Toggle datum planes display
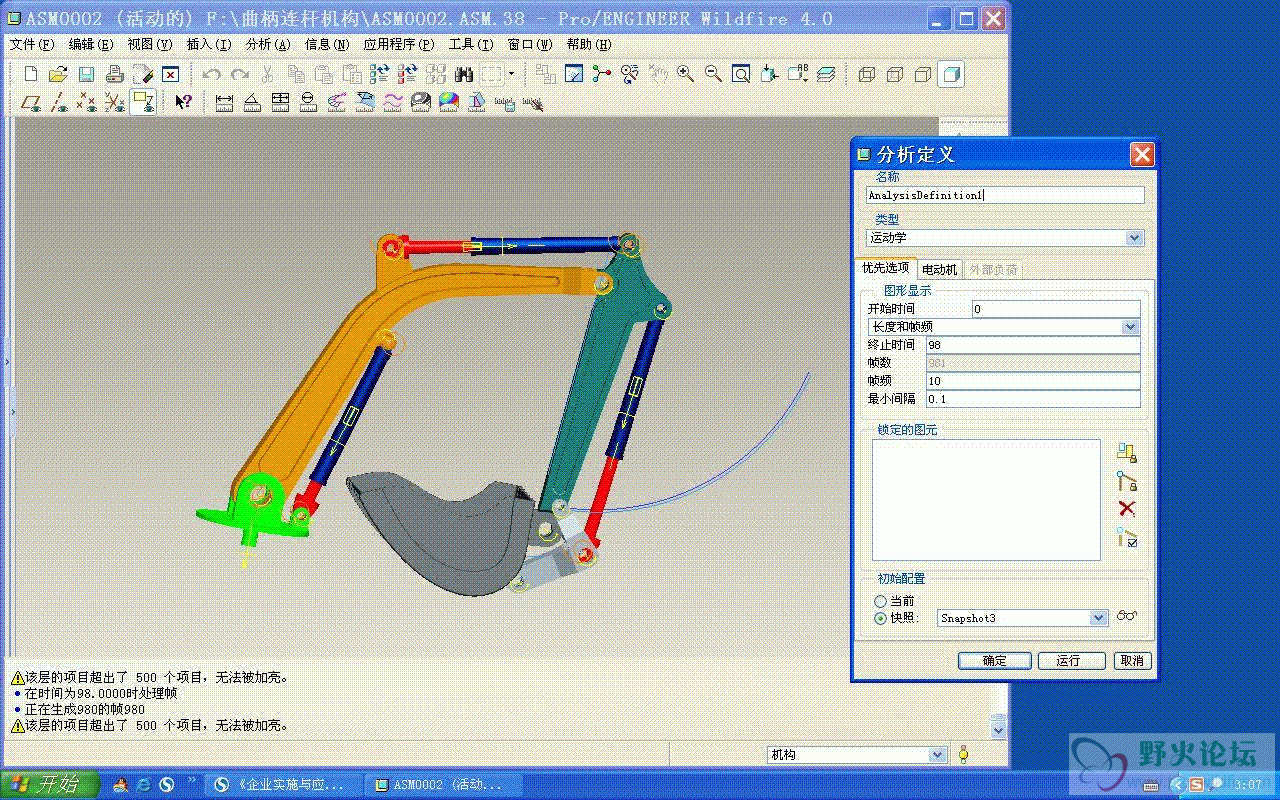 point(31,102)
